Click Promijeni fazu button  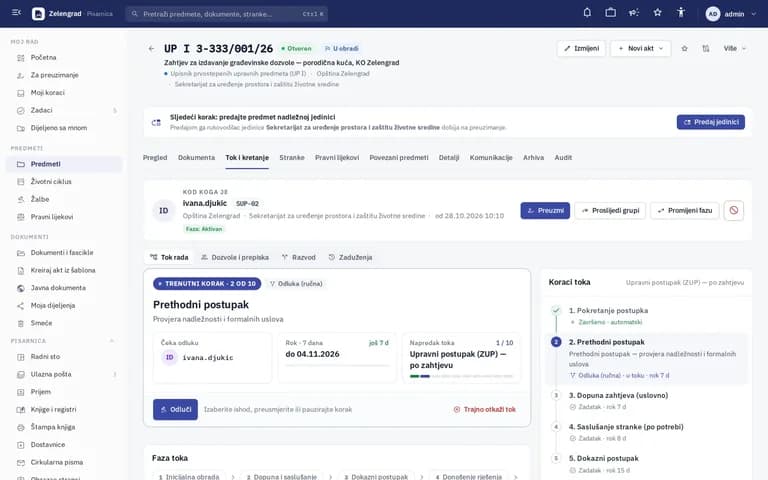coord(685,211)
